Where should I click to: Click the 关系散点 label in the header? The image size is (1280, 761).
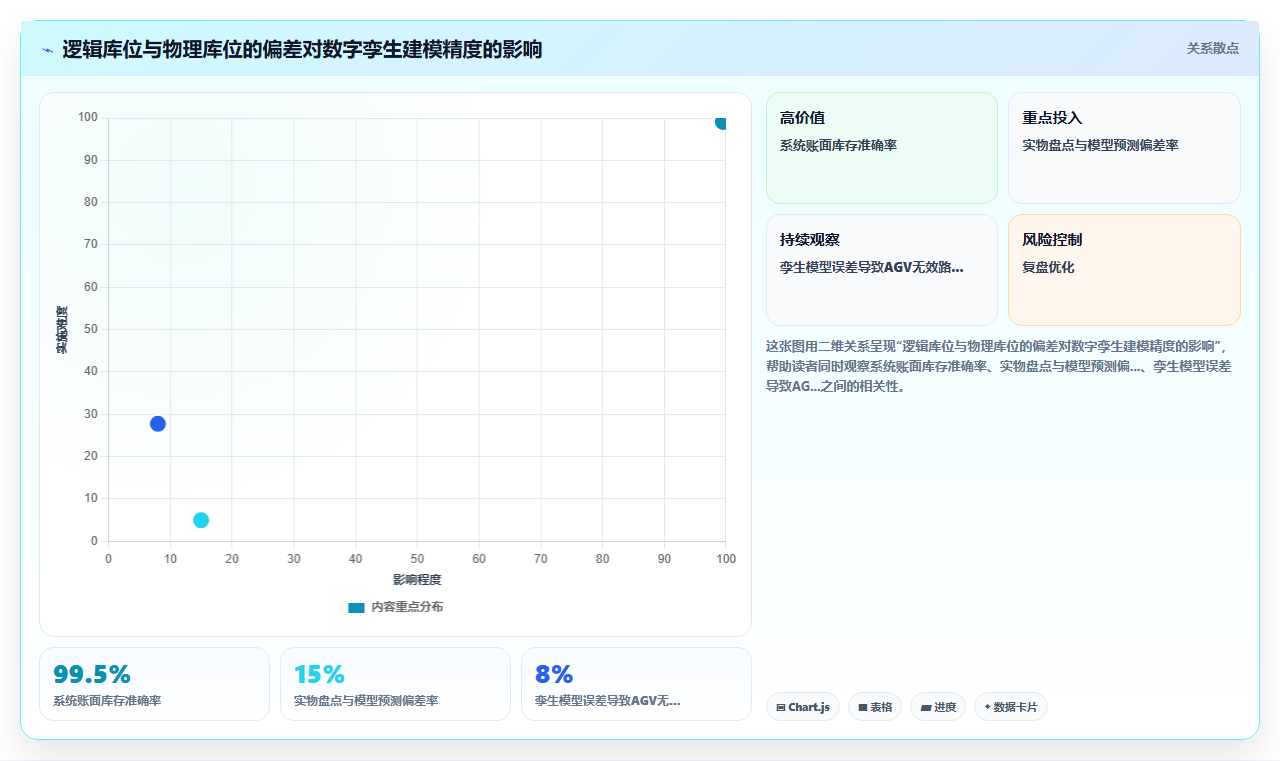[x=1212, y=48]
